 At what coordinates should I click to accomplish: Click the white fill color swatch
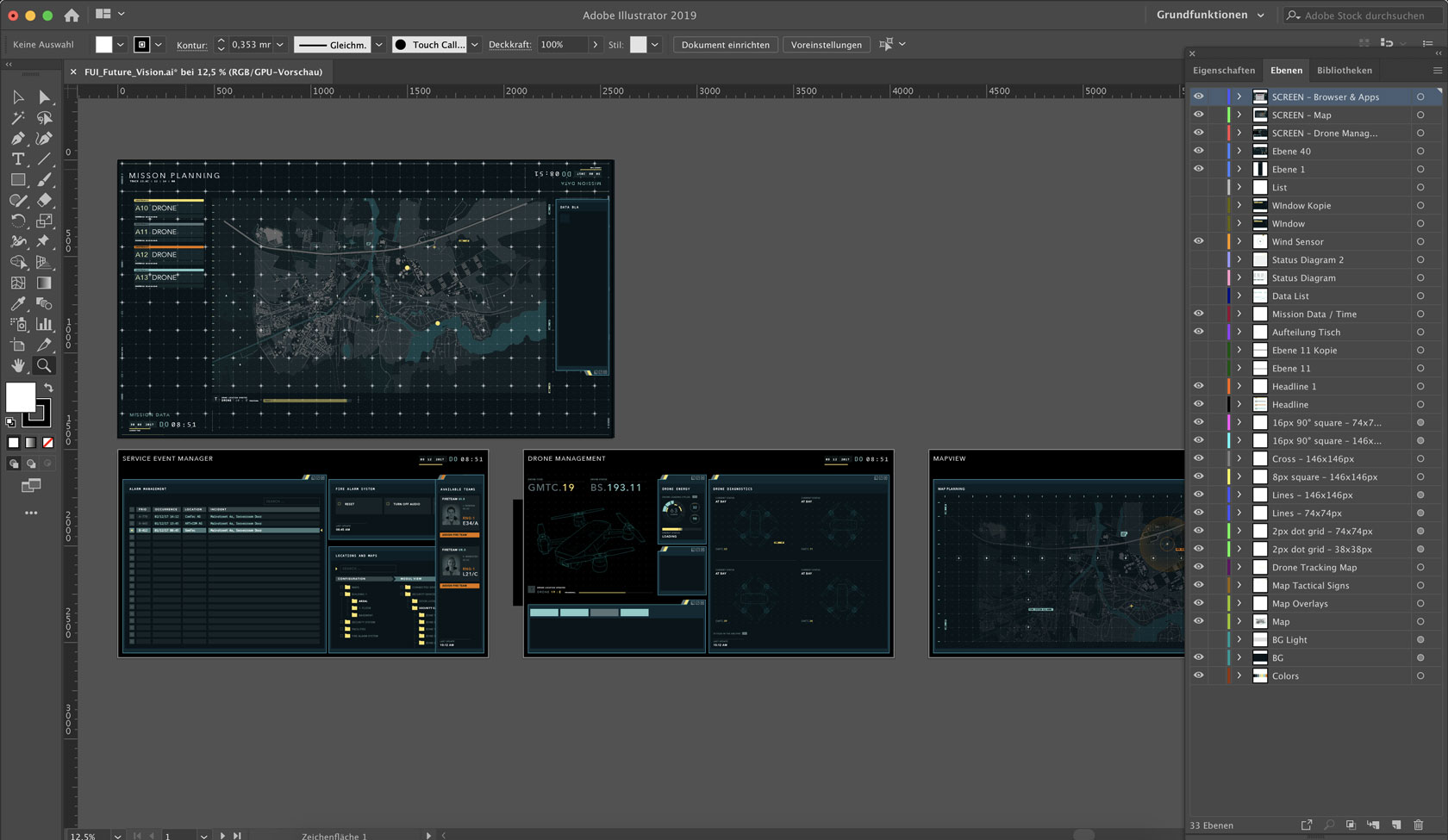(x=21, y=397)
